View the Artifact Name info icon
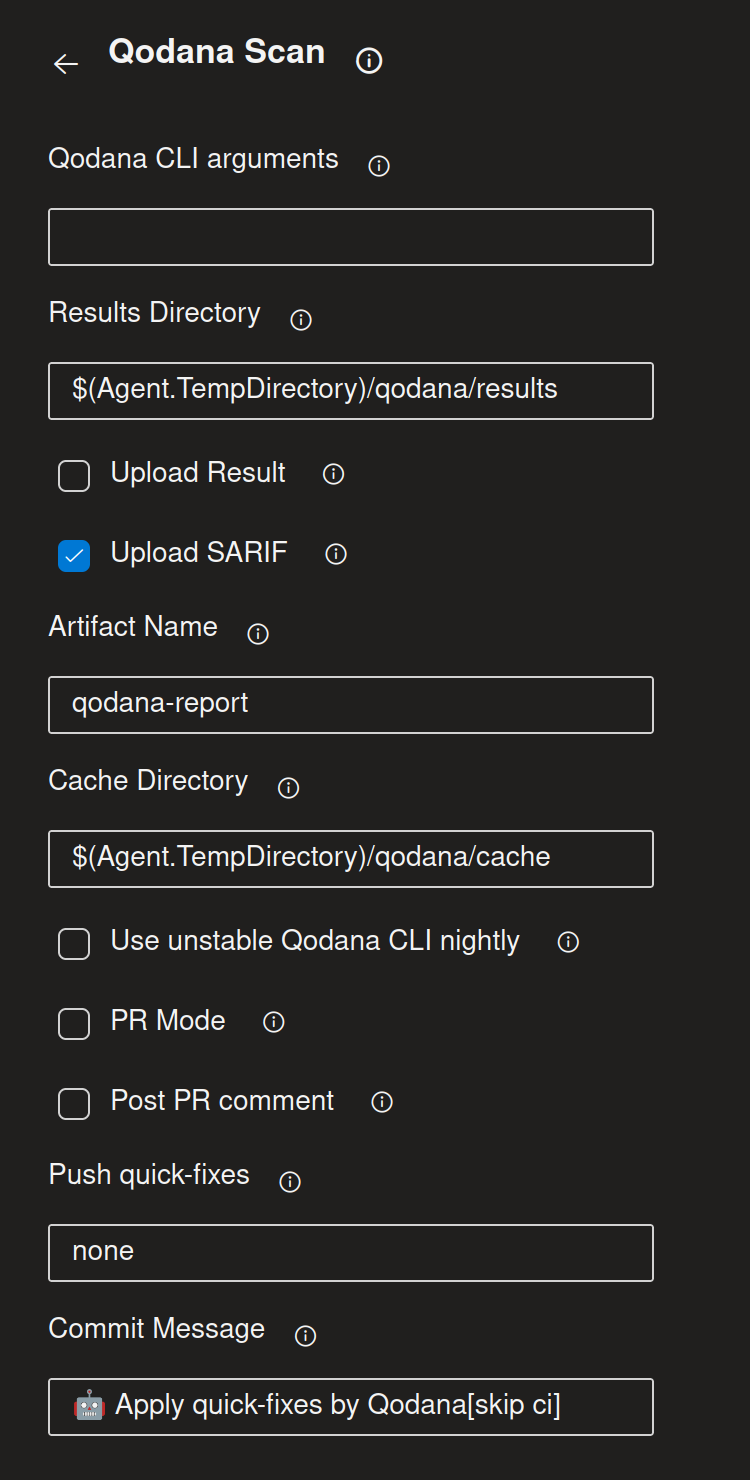The height and width of the screenshot is (1480, 750). tap(257, 633)
